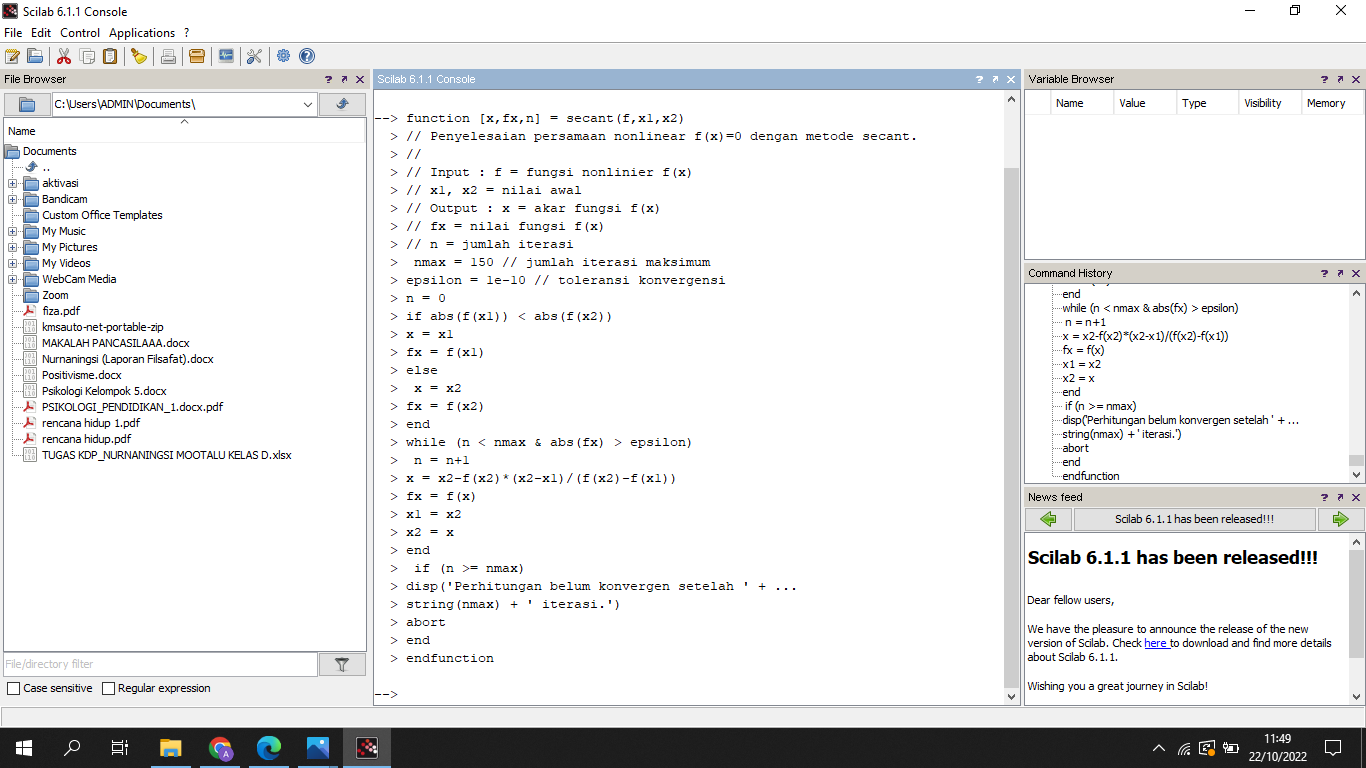Clear the console with broom icon
1366x768 pixels.
[139, 56]
